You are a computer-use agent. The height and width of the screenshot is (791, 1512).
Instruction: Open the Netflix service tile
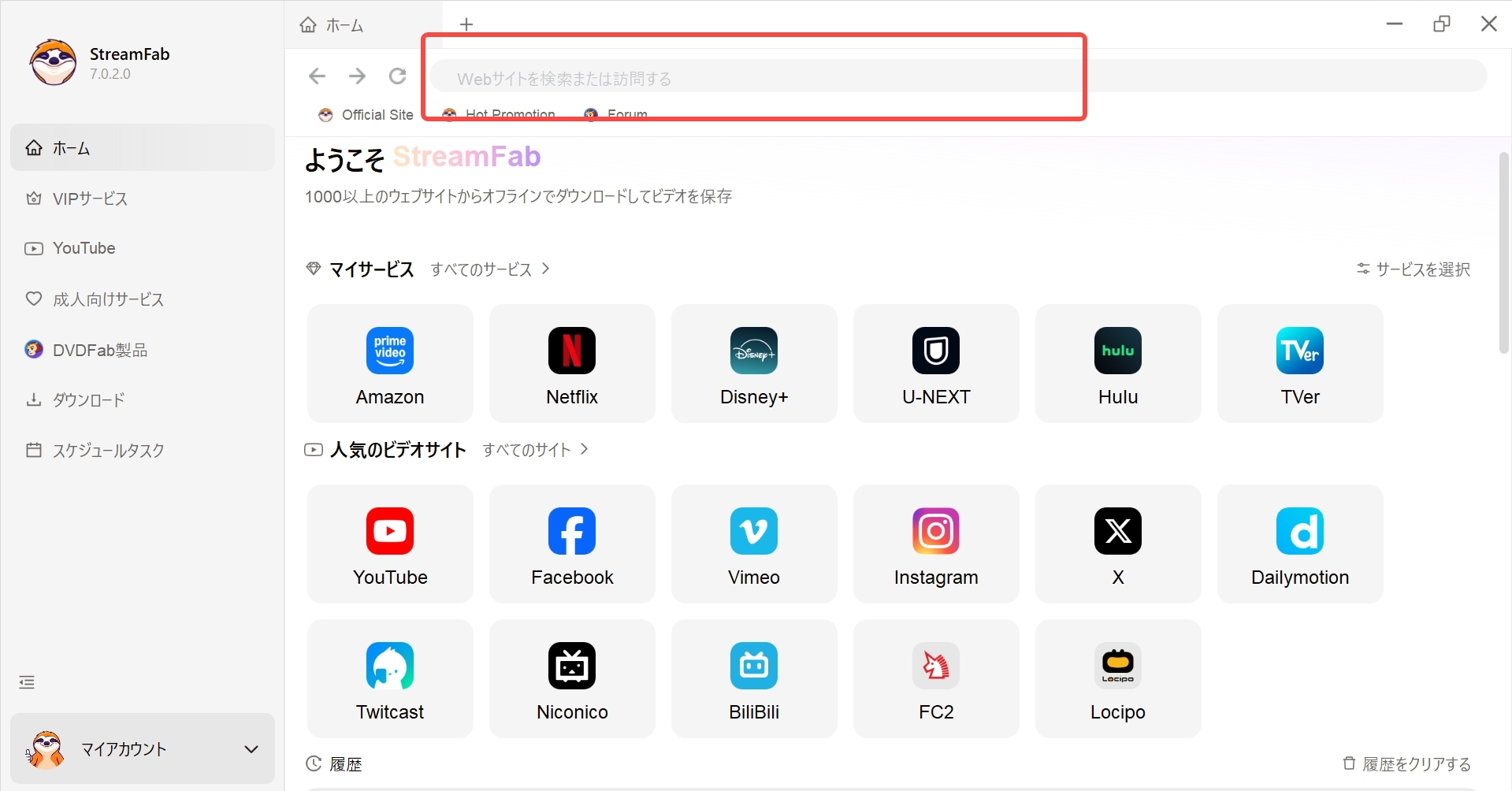pos(572,363)
